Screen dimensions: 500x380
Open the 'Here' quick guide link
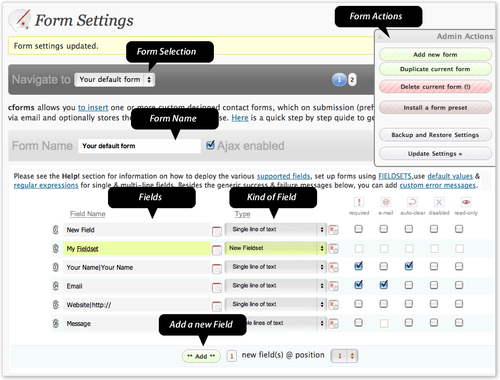point(240,118)
